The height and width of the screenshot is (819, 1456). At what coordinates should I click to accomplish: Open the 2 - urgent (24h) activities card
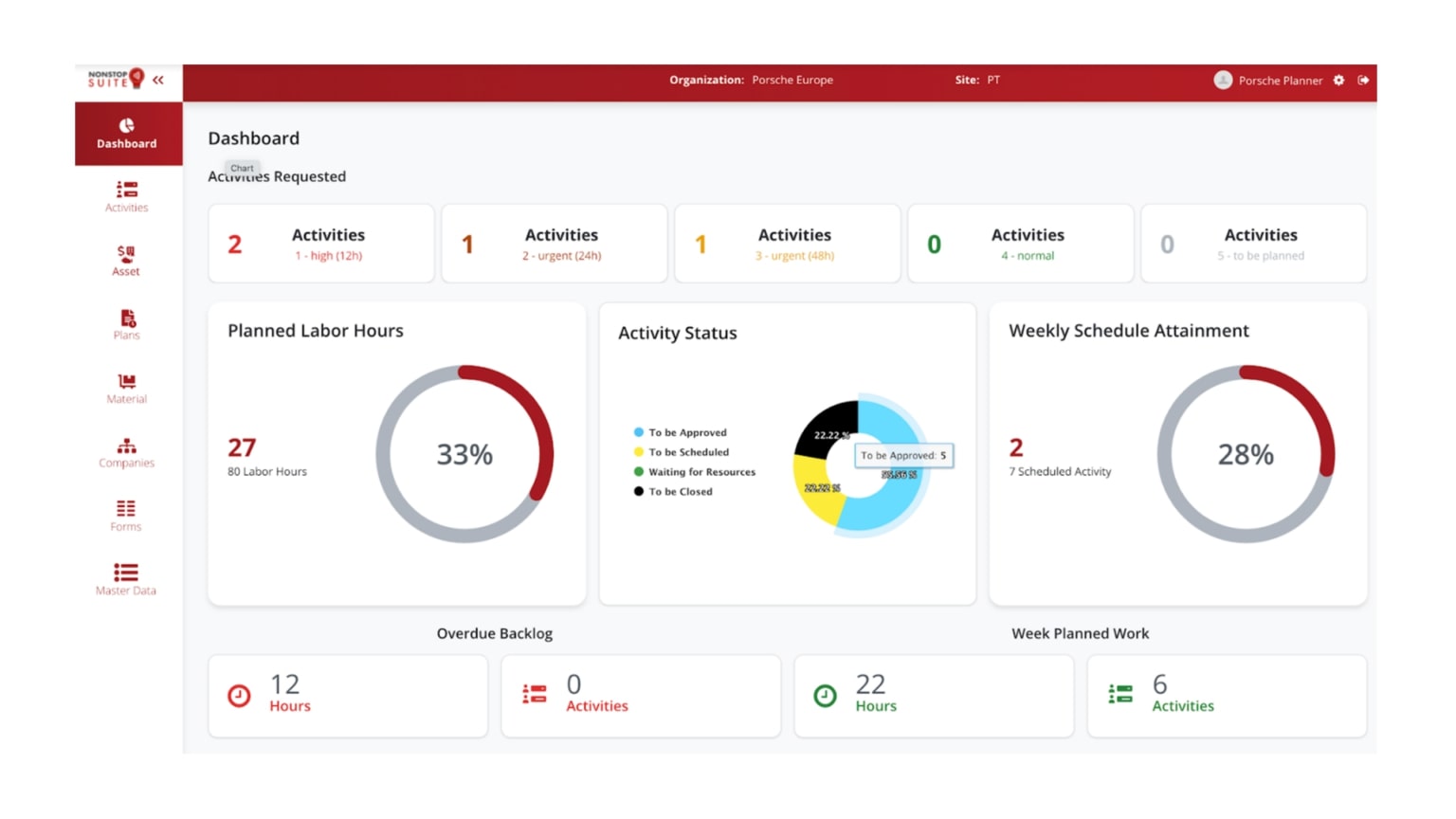[x=555, y=244]
